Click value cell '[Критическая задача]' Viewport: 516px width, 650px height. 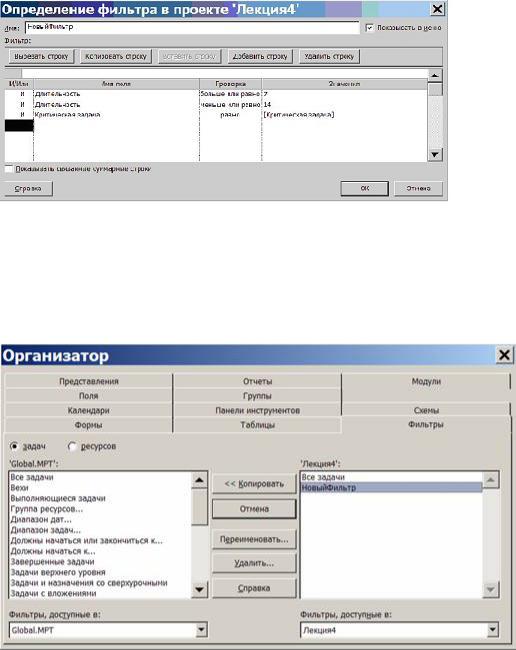(x=344, y=114)
